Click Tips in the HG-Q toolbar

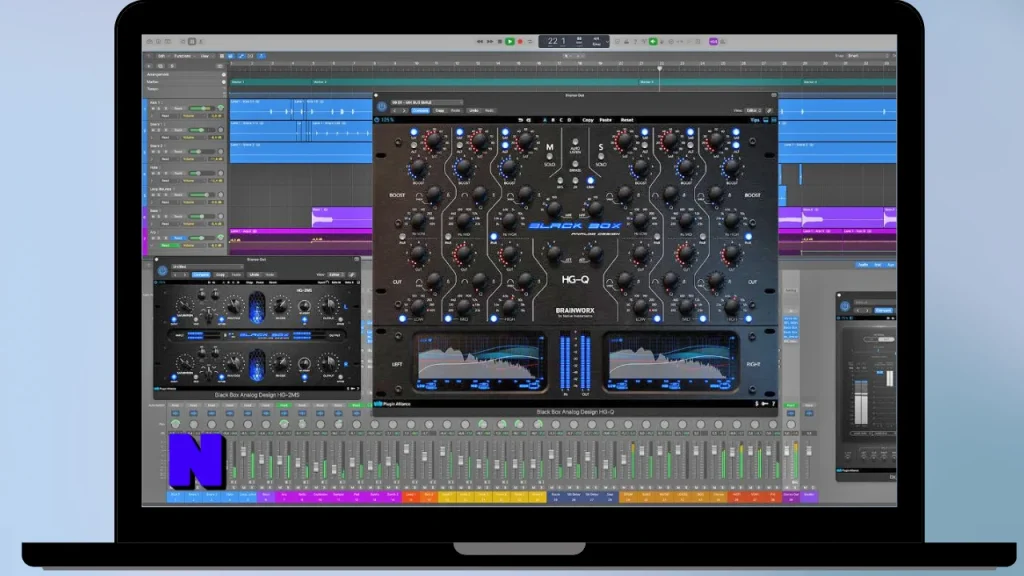pyautogui.click(x=754, y=120)
